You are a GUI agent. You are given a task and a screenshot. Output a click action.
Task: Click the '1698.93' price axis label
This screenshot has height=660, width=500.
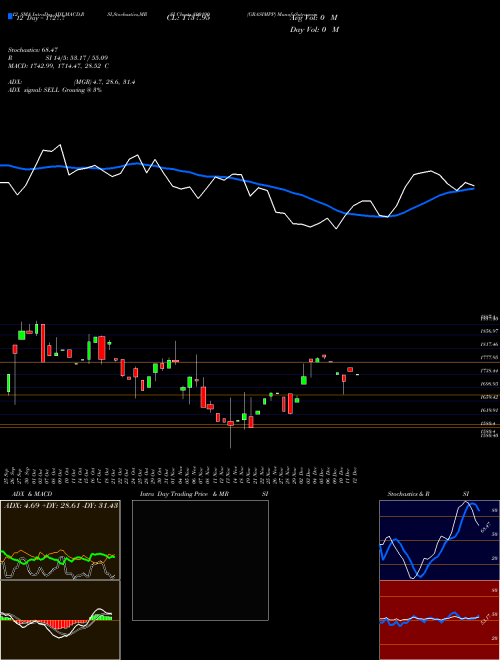489,384
